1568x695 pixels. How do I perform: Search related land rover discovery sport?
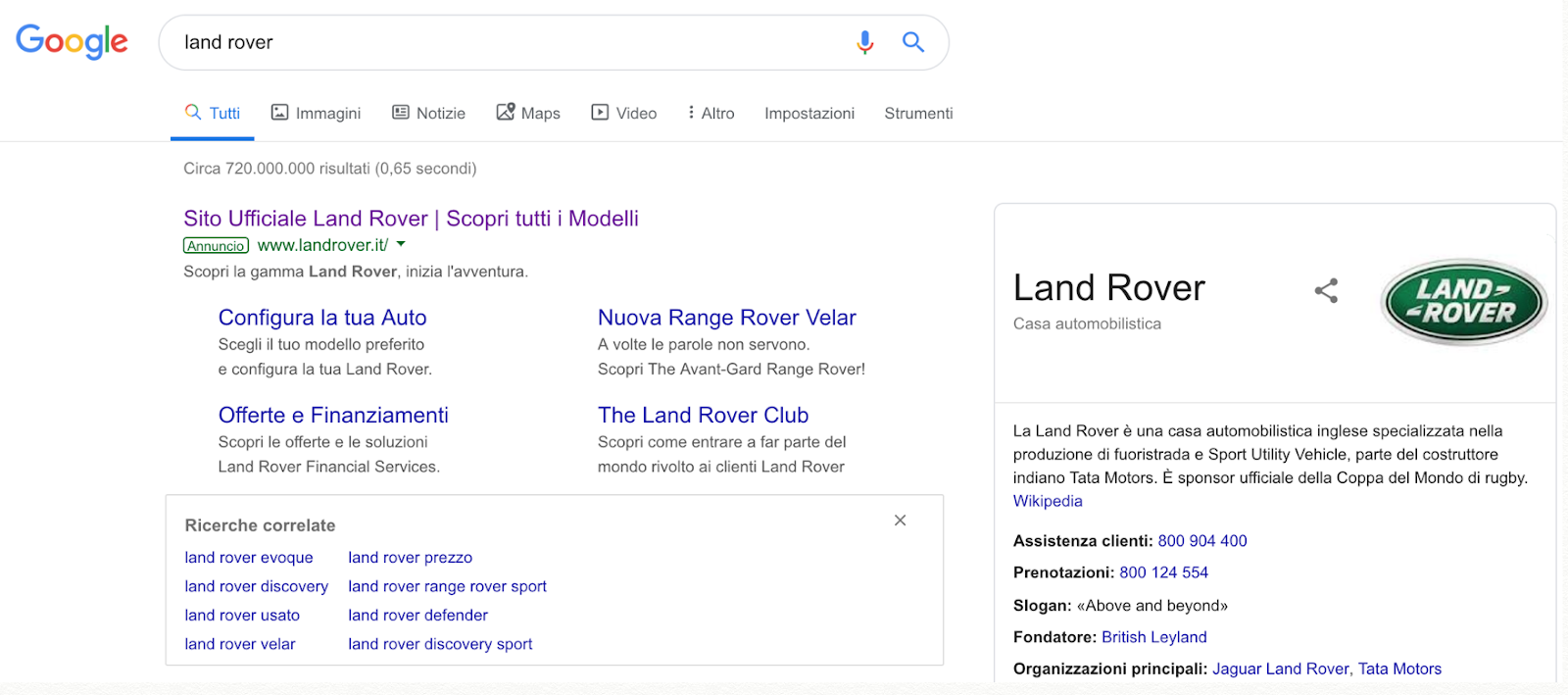(440, 644)
